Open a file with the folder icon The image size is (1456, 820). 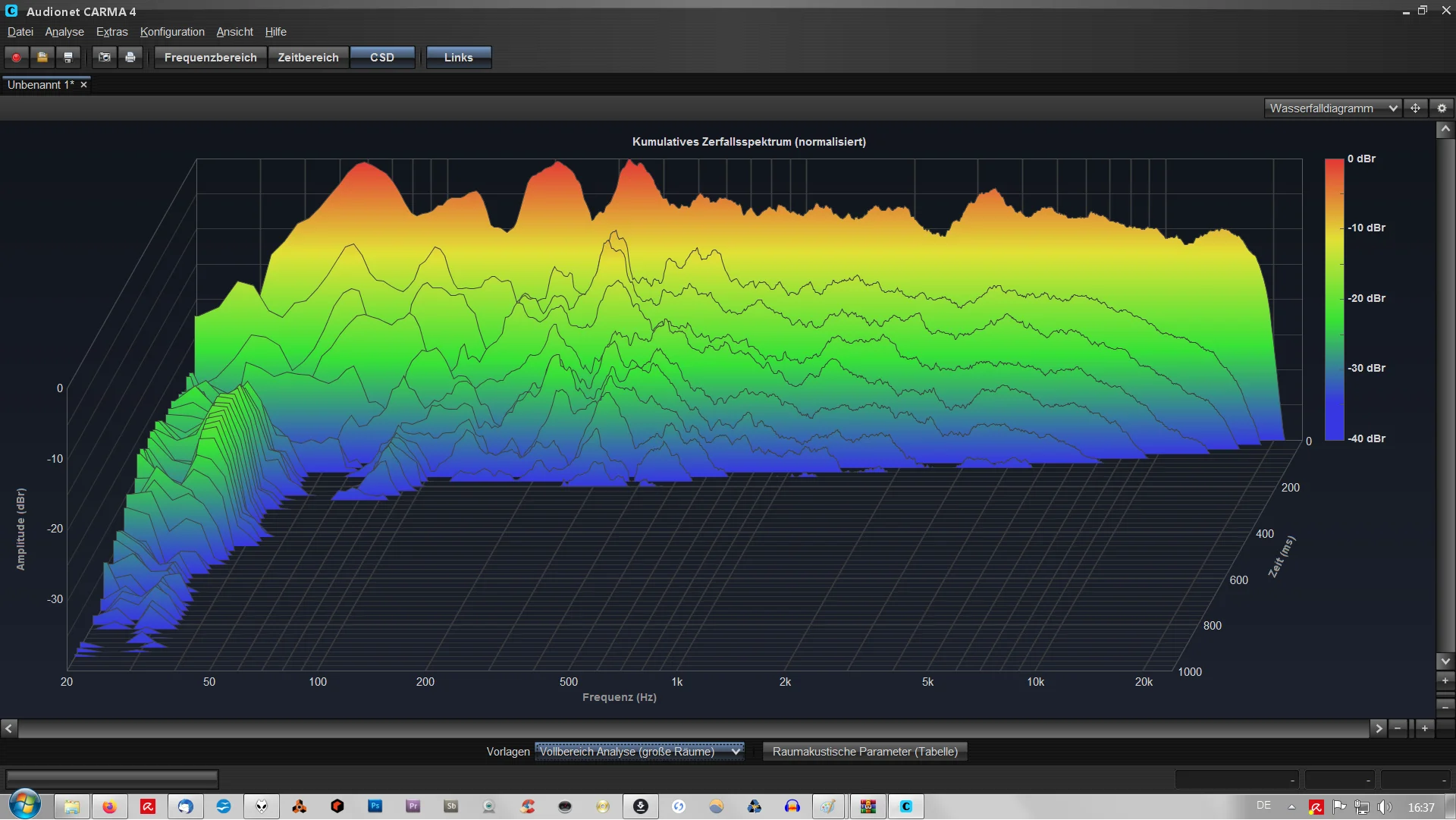click(42, 58)
